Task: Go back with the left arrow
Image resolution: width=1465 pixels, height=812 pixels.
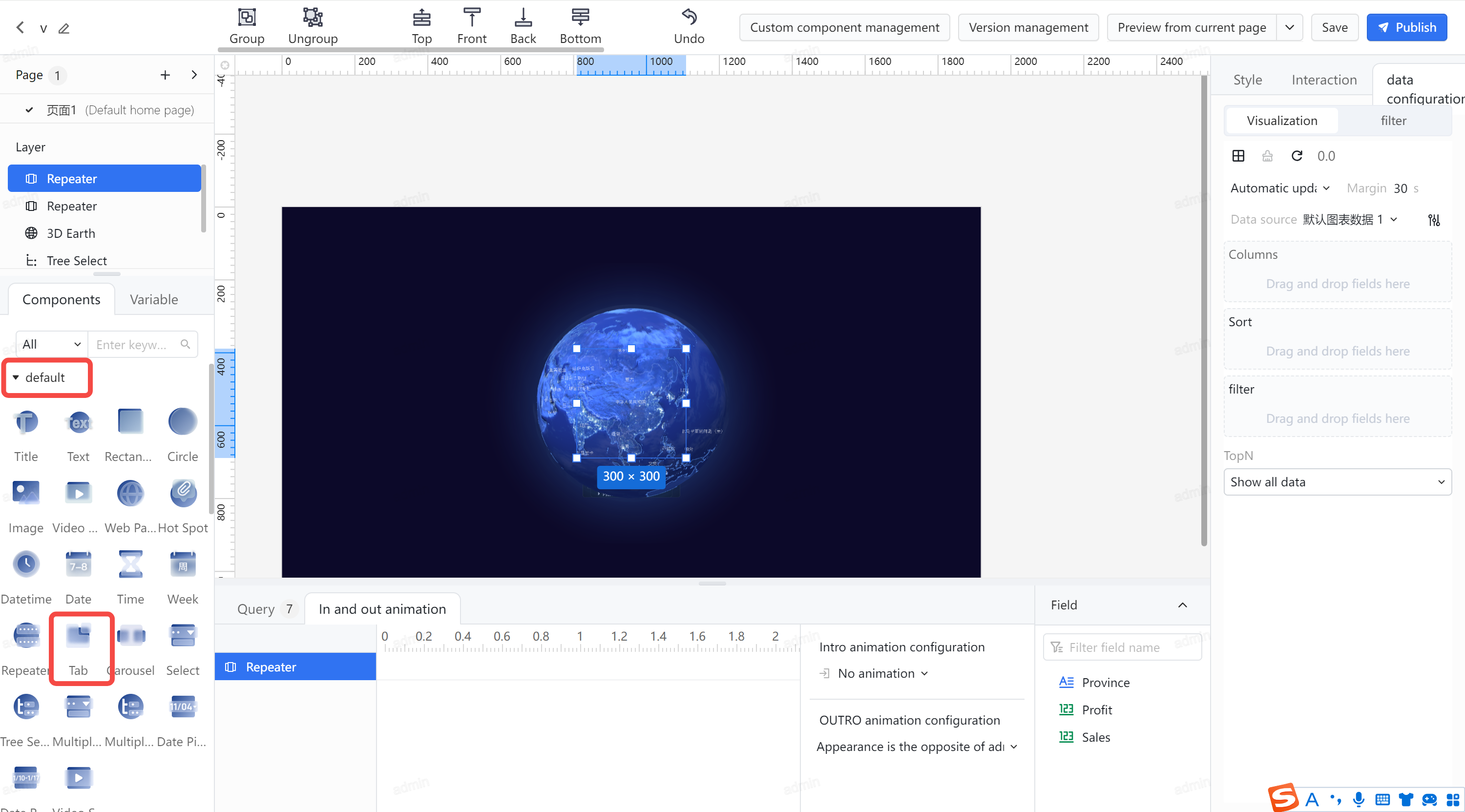Action: [x=21, y=28]
